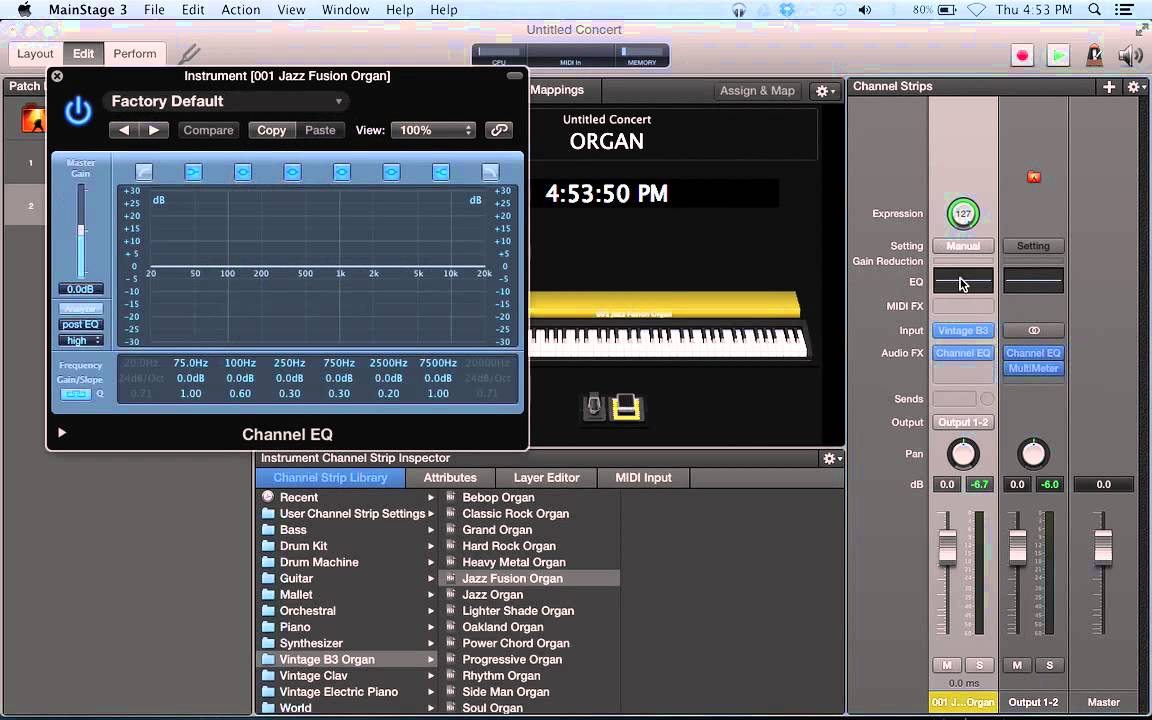Click the Q-couple icon in EQ
This screenshot has width=1152, height=720.
(x=75, y=394)
